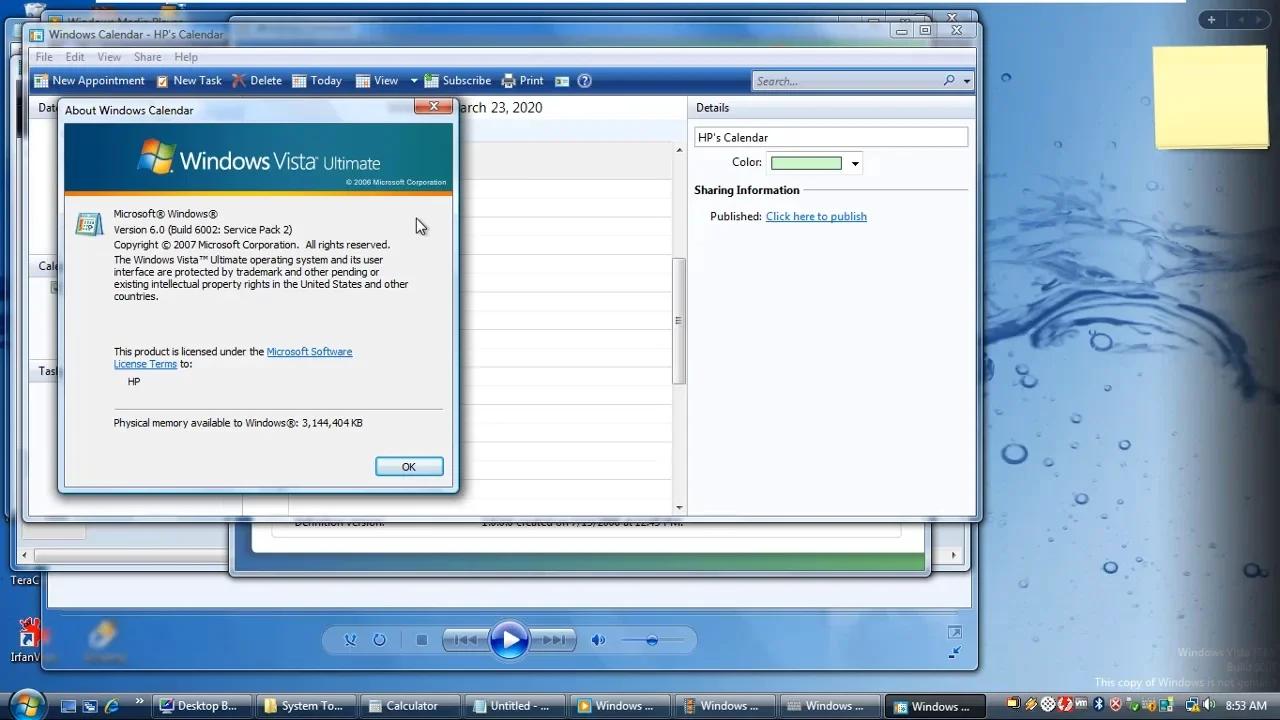
Task: Add a New Task from the toolbar
Action: pos(188,80)
